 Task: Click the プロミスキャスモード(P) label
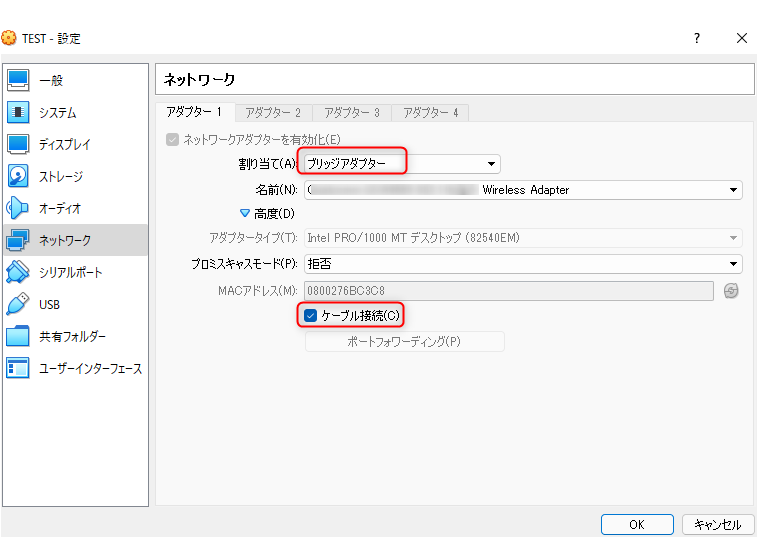pyautogui.click(x=244, y=264)
